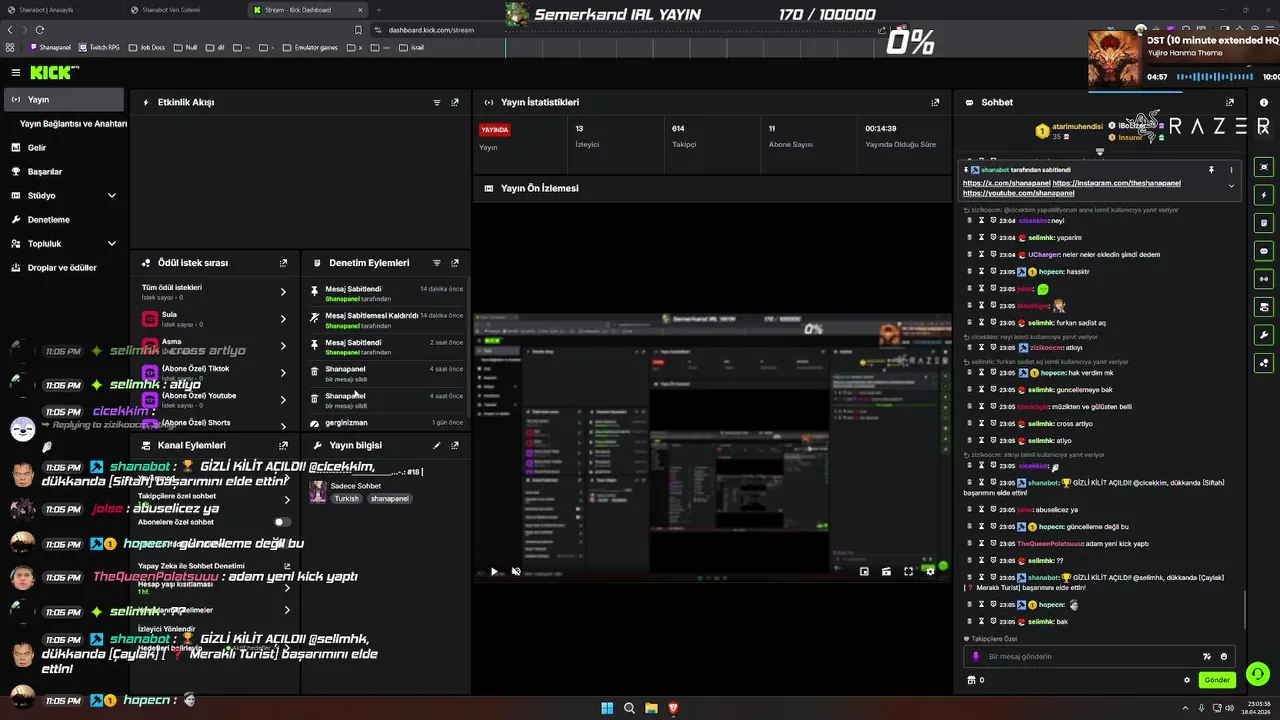Click the broadcast icon in the right sidebar
This screenshot has height=720, width=1280.
tap(1264, 279)
